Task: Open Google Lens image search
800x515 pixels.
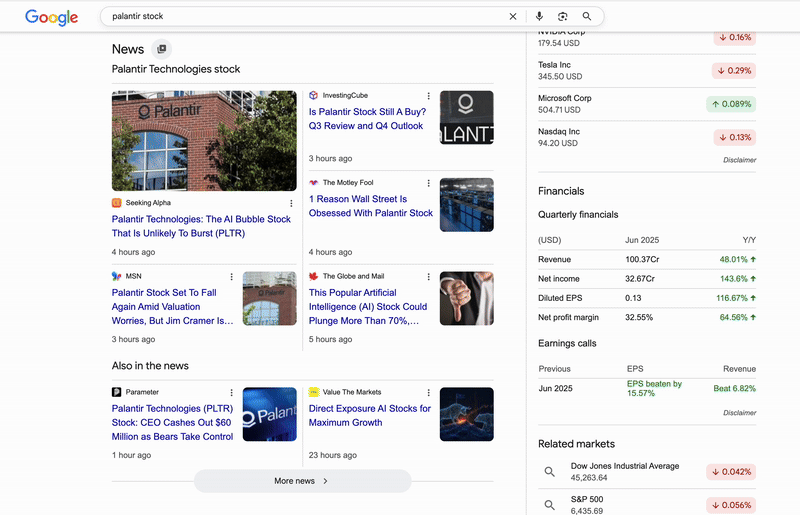Action: click(x=563, y=16)
